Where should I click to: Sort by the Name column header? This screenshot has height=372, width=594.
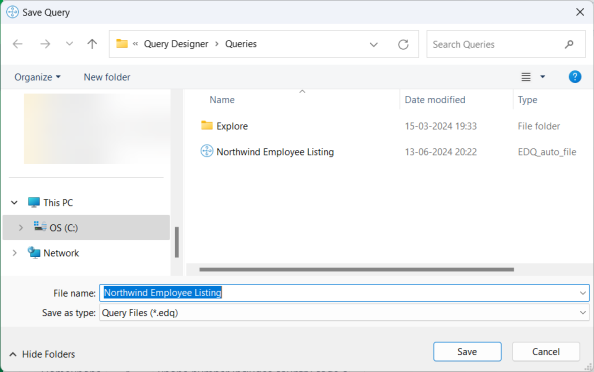click(x=222, y=100)
